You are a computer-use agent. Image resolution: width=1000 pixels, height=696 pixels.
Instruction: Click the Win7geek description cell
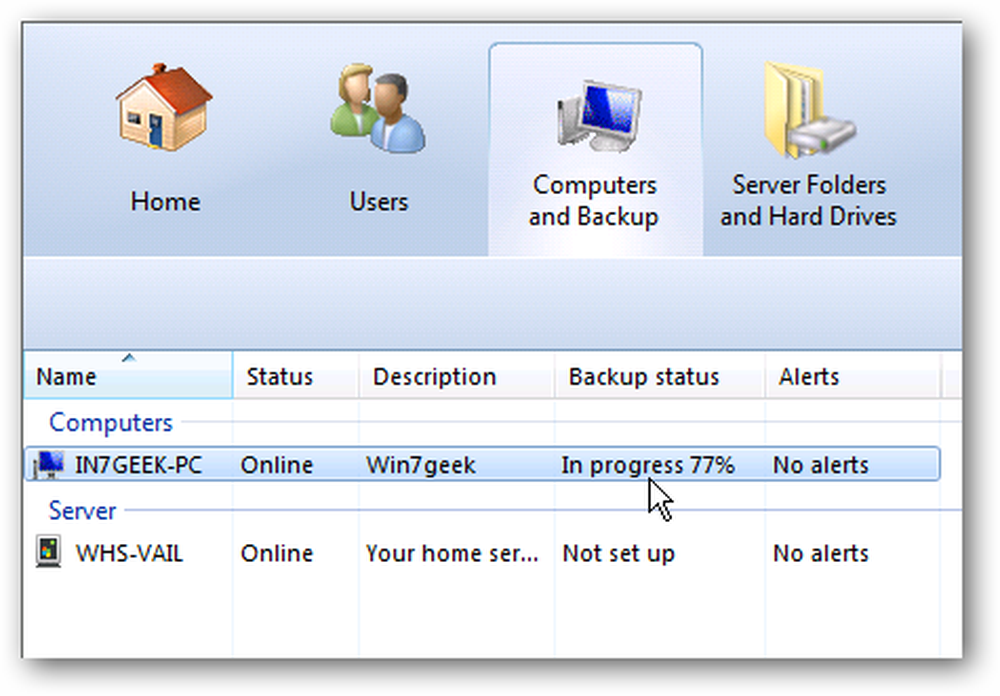coord(421,465)
